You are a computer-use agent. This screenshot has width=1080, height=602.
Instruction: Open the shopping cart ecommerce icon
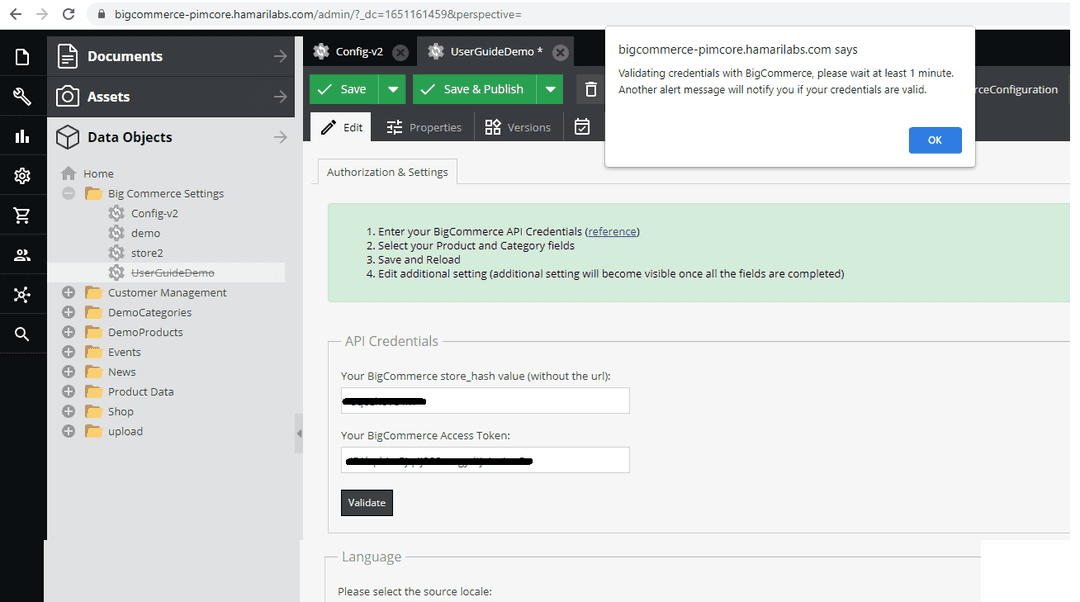click(22, 216)
